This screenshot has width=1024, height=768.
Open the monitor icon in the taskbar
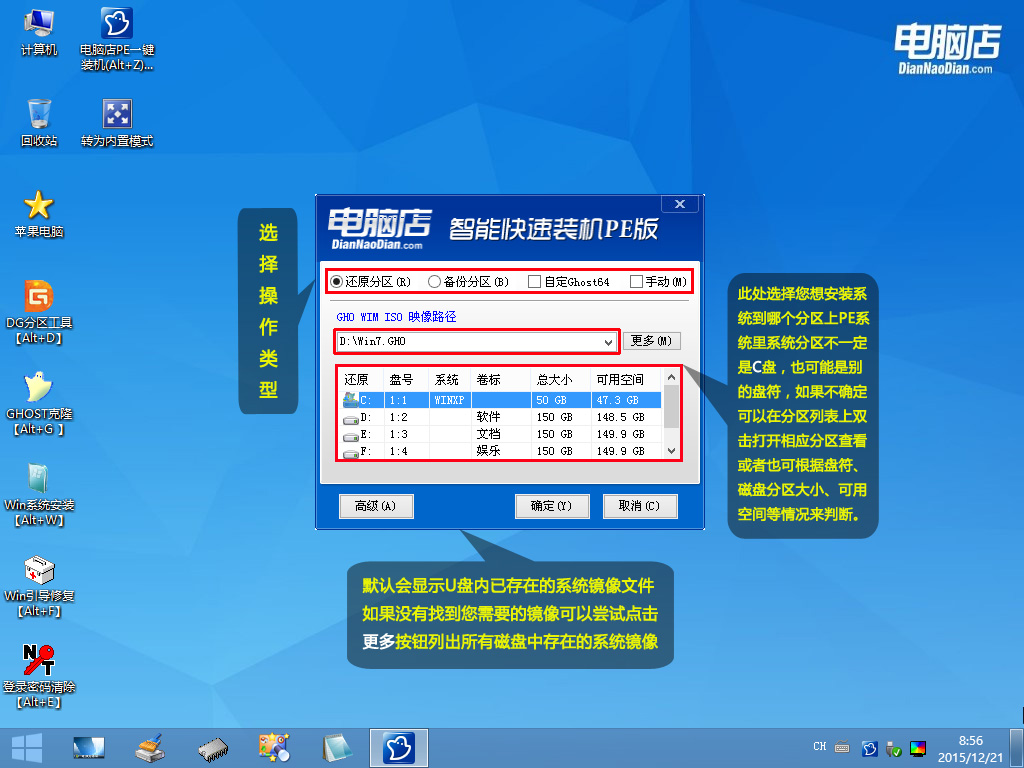tap(88, 748)
